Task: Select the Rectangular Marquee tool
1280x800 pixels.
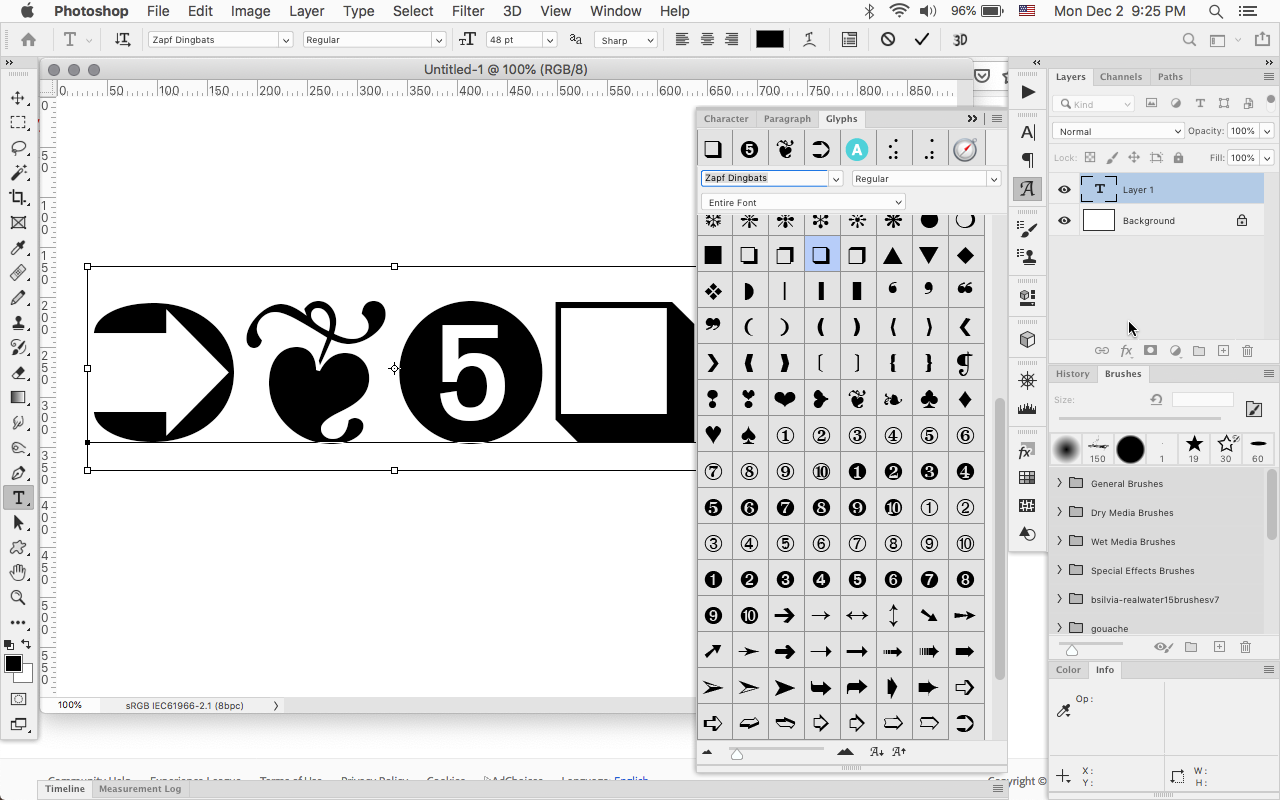Action: click(x=18, y=123)
